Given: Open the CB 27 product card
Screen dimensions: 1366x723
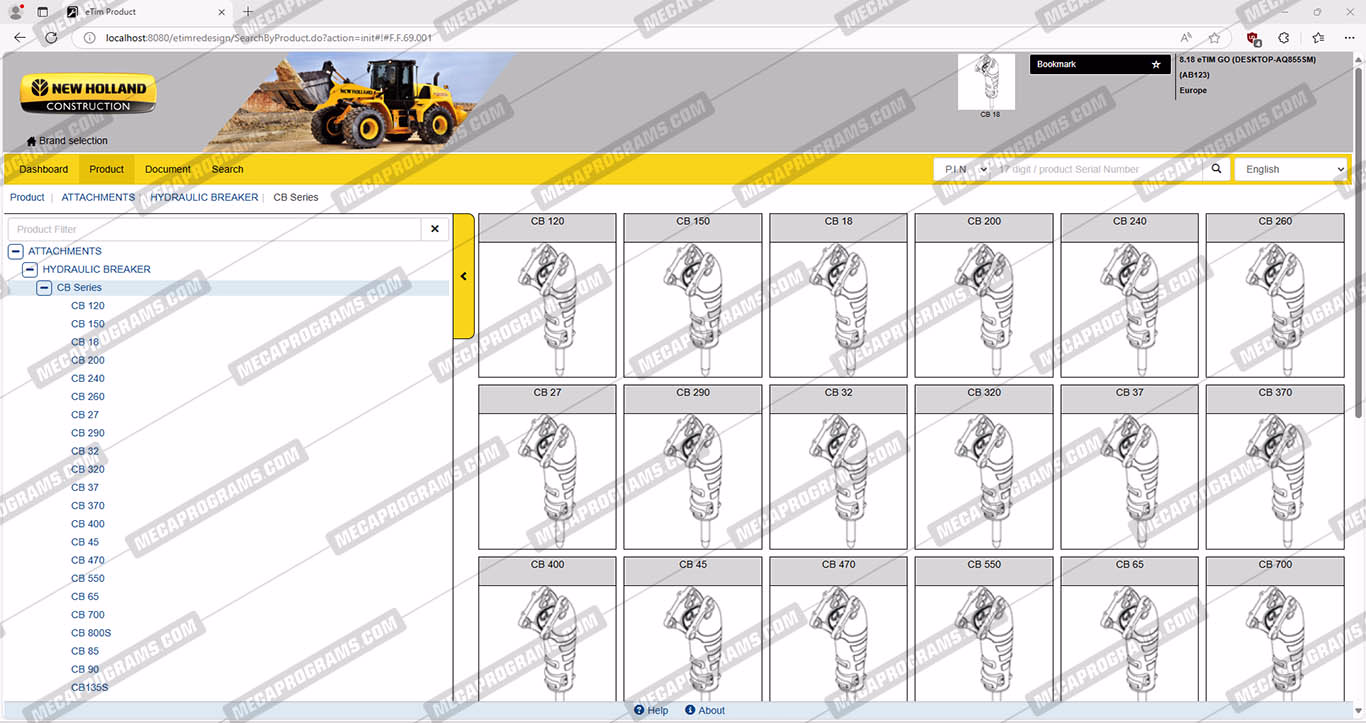Looking at the screenshot, I should (x=547, y=467).
